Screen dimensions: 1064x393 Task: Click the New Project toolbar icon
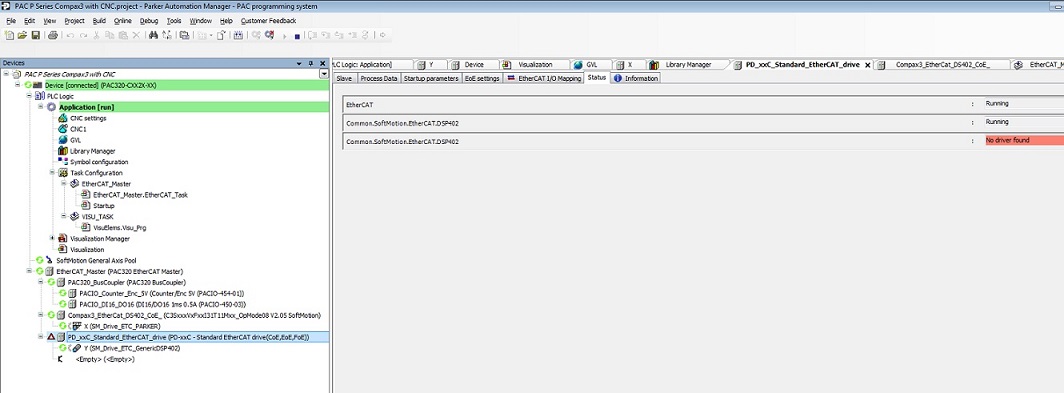(10, 35)
